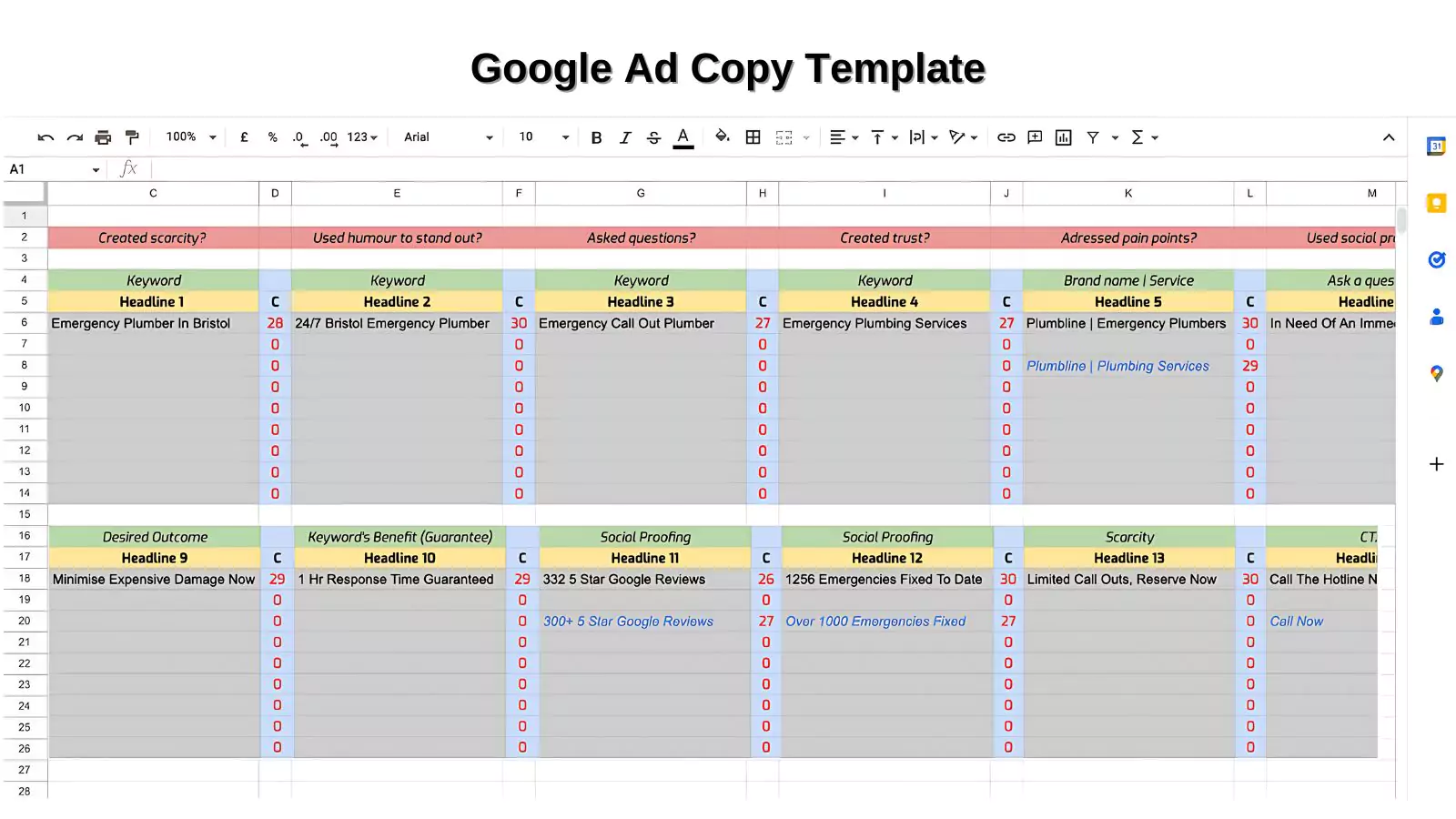1456x819 pixels.
Task: Select row 6 header
Action: pos(25,323)
